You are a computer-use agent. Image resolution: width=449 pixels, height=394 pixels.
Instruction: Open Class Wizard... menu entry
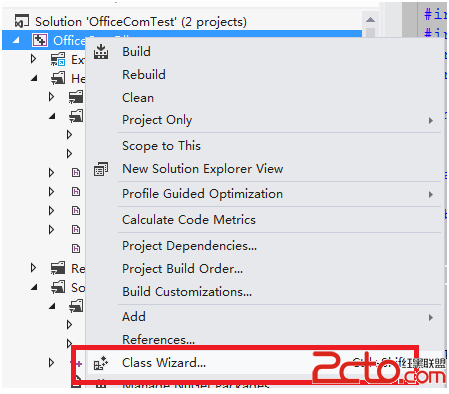coord(164,363)
